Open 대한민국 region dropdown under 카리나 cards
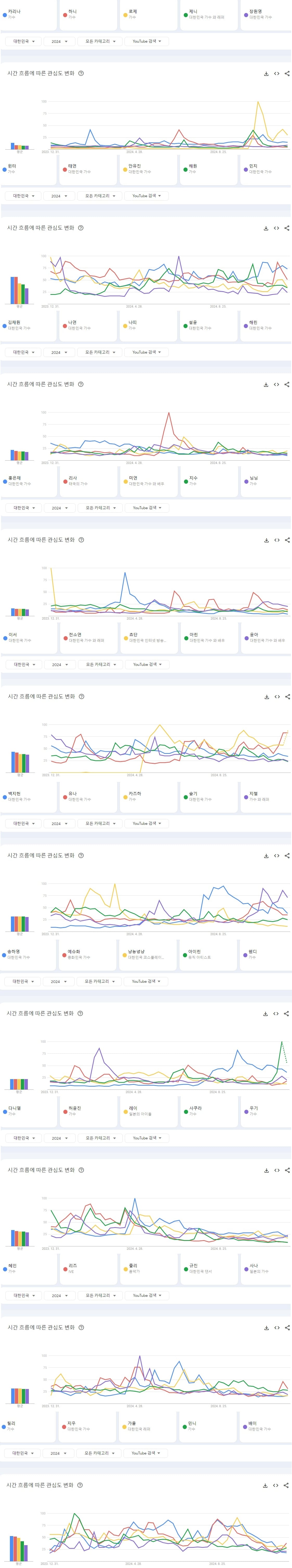 pyautogui.click(x=24, y=41)
